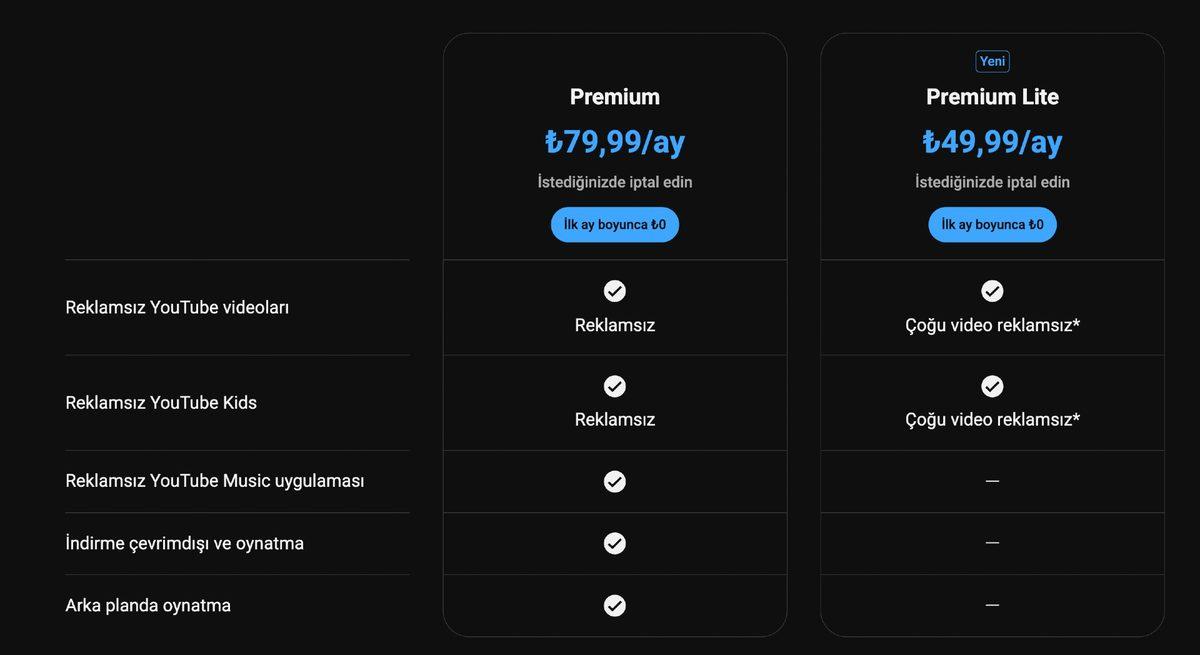Click the İndirme çevrimdışı ve oynatma checkmark
Screen dimensions: 1200x655
[x=614, y=543]
